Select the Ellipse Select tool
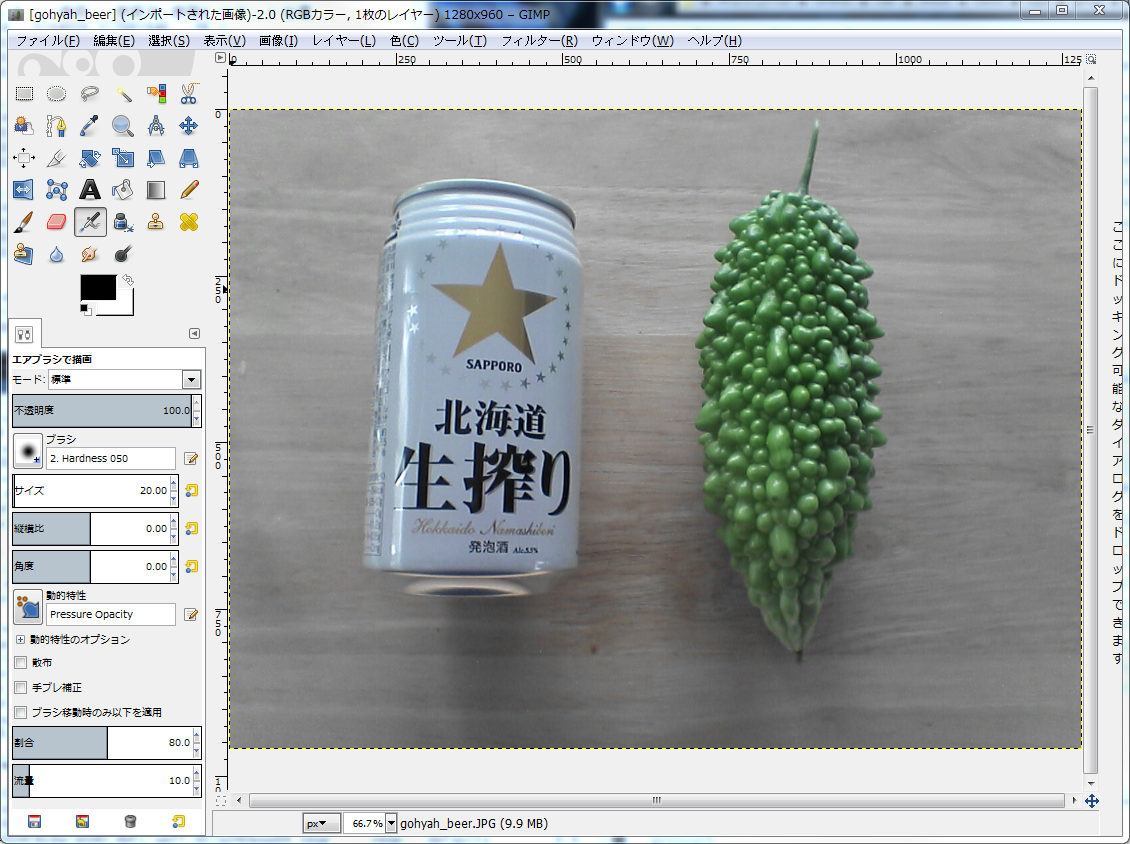 pyautogui.click(x=56, y=94)
